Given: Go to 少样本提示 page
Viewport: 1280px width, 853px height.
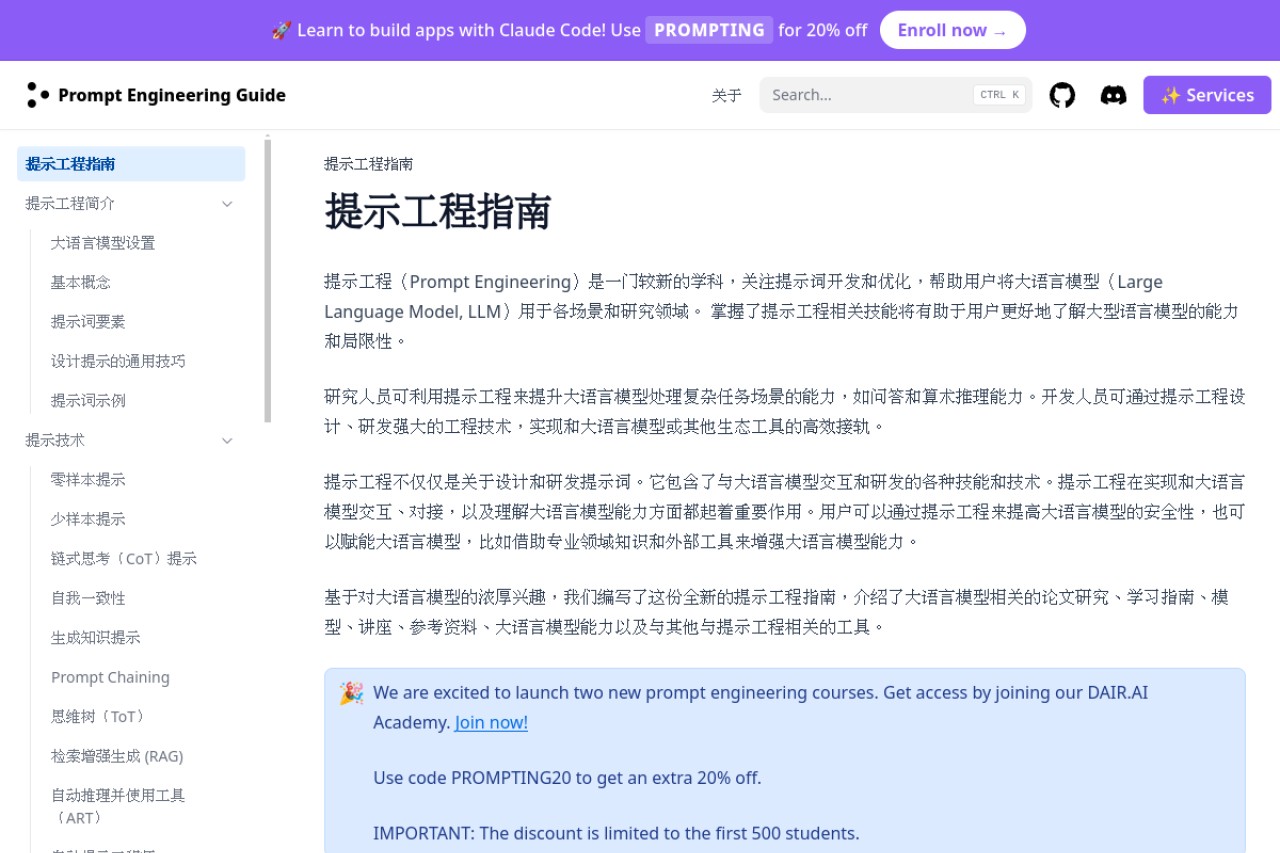Looking at the screenshot, I should click(143, 519).
